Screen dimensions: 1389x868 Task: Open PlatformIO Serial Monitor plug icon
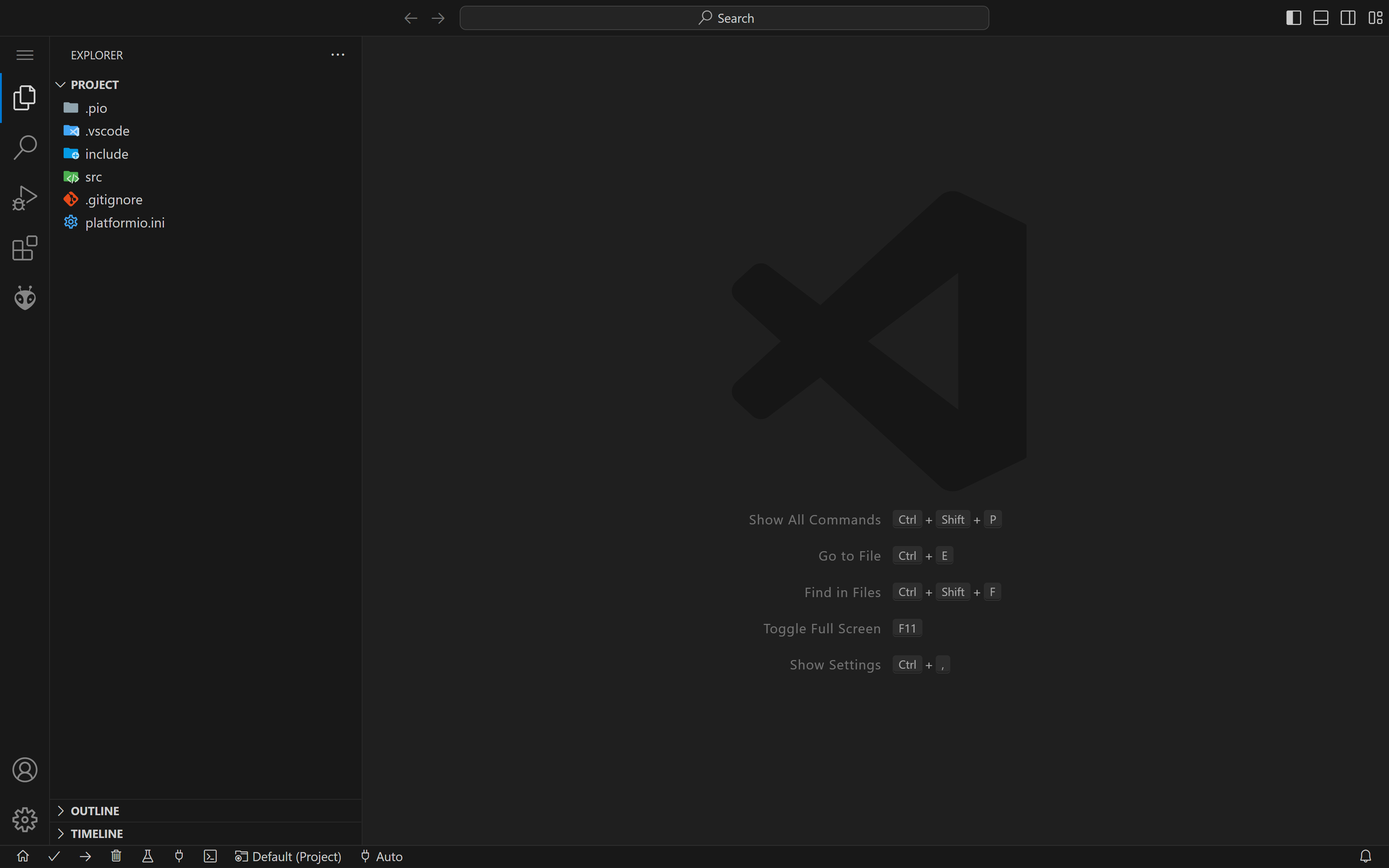179,856
